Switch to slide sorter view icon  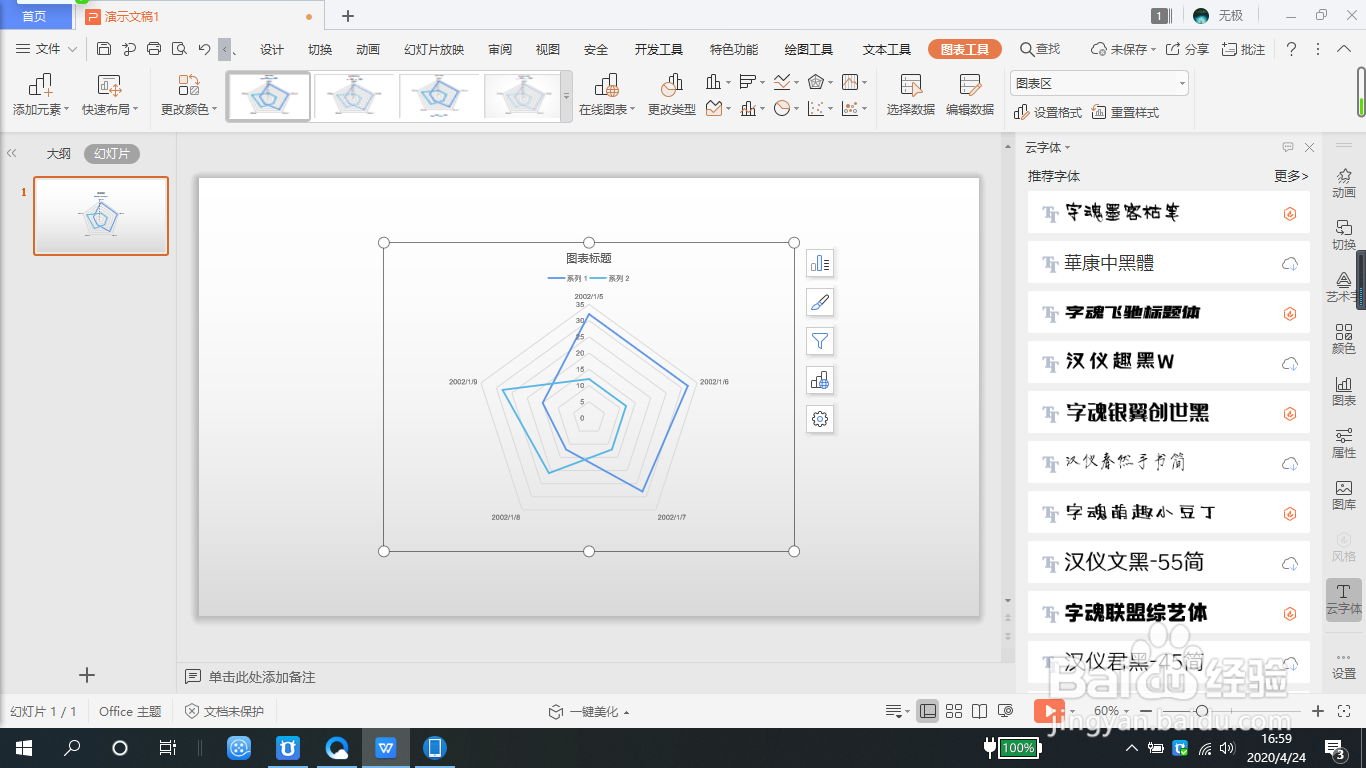pos(954,711)
